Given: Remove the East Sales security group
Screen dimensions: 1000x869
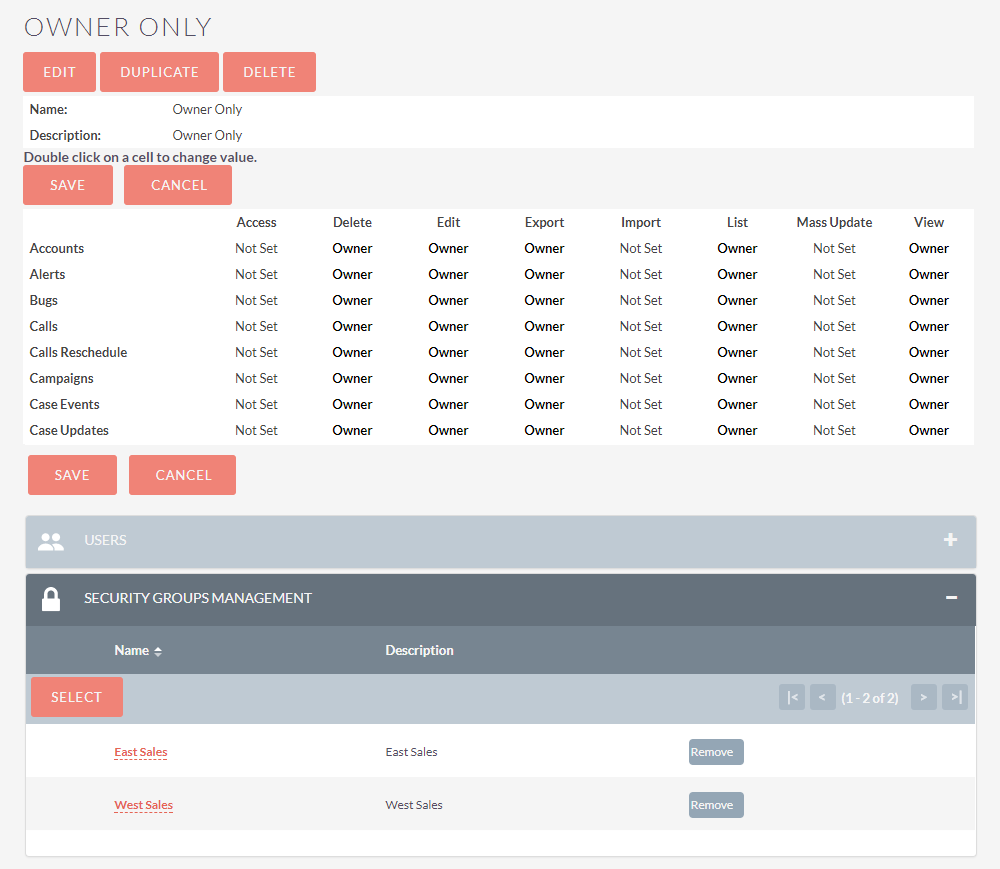Looking at the screenshot, I should click(715, 752).
